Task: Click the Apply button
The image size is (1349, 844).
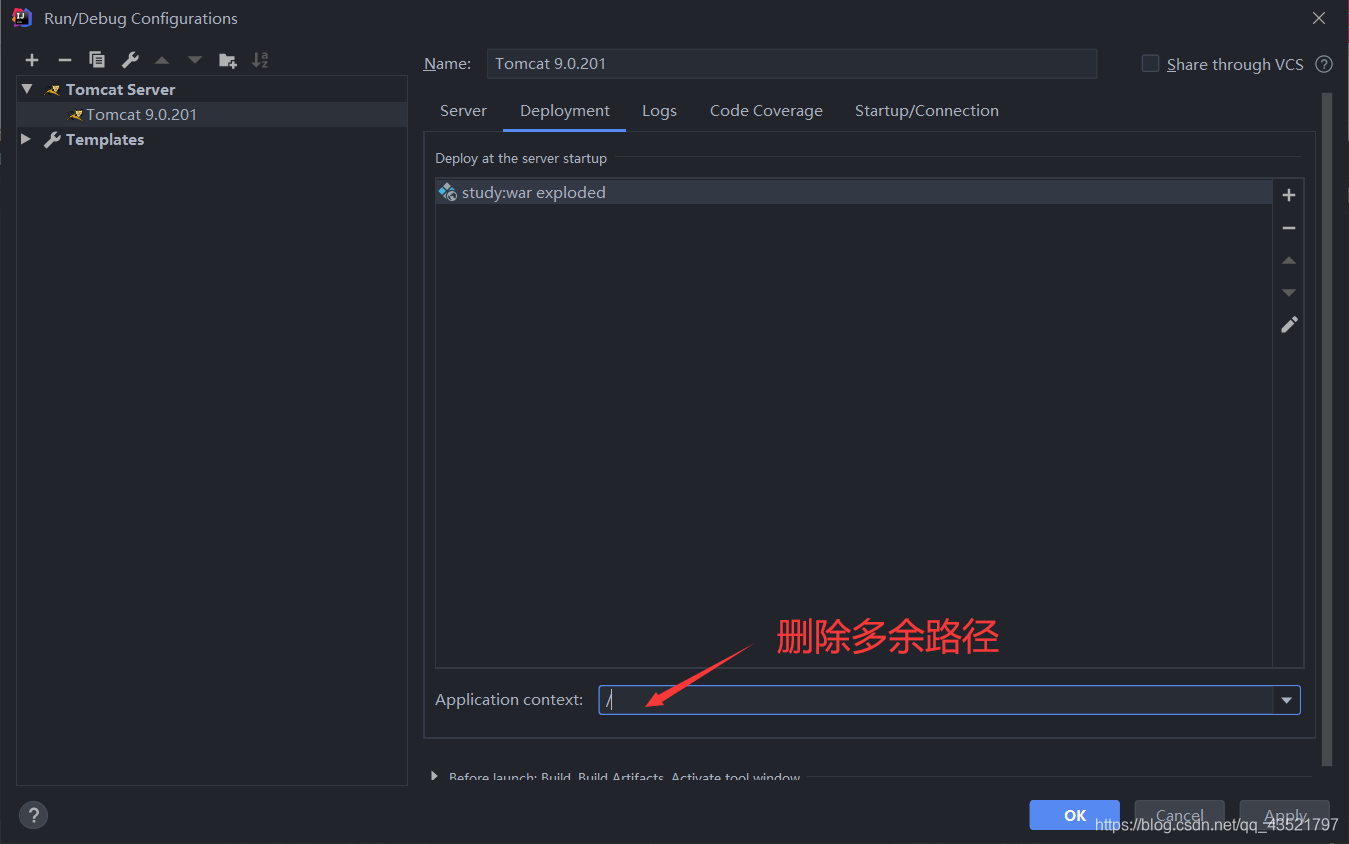Action: click(x=1285, y=815)
